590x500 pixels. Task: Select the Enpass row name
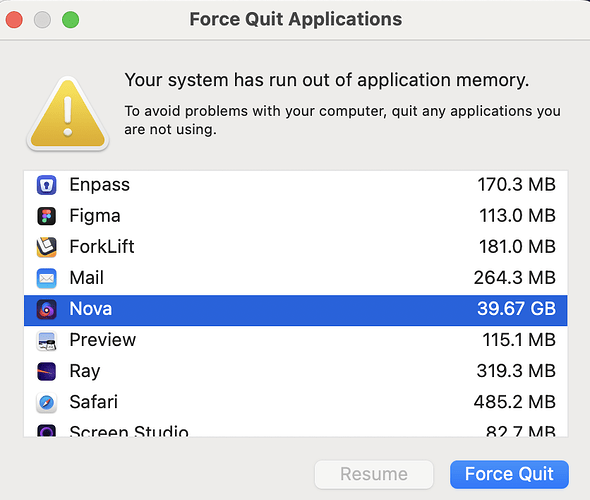(100, 185)
